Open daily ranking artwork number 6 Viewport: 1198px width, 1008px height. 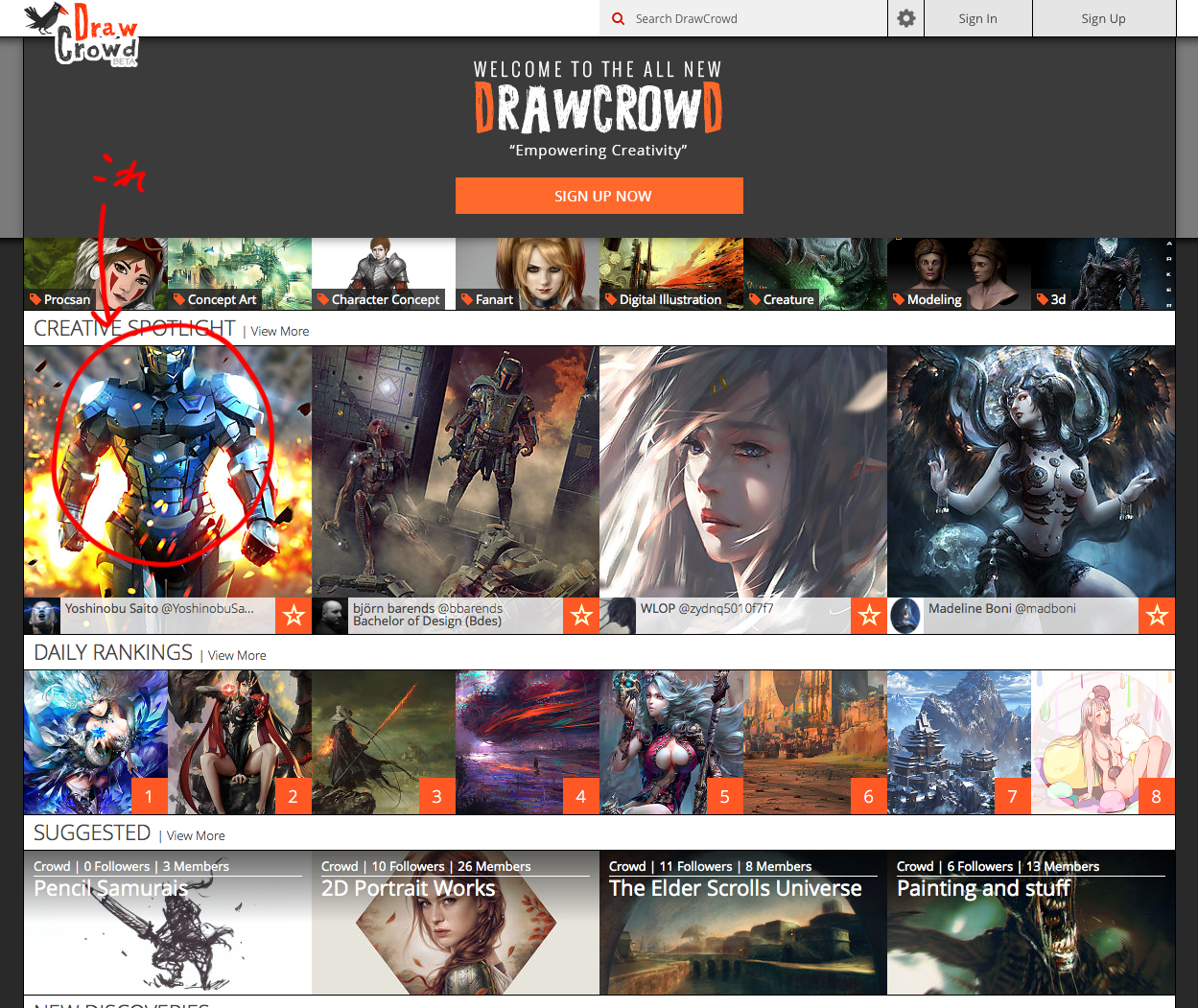[x=815, y=742]
